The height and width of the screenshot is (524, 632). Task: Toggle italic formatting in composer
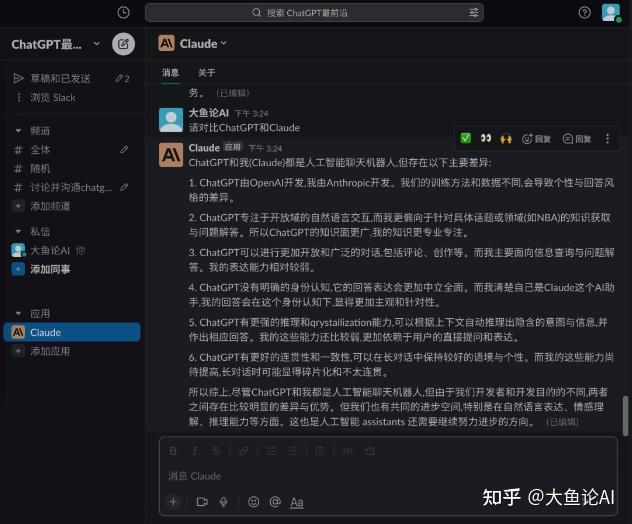195,451
